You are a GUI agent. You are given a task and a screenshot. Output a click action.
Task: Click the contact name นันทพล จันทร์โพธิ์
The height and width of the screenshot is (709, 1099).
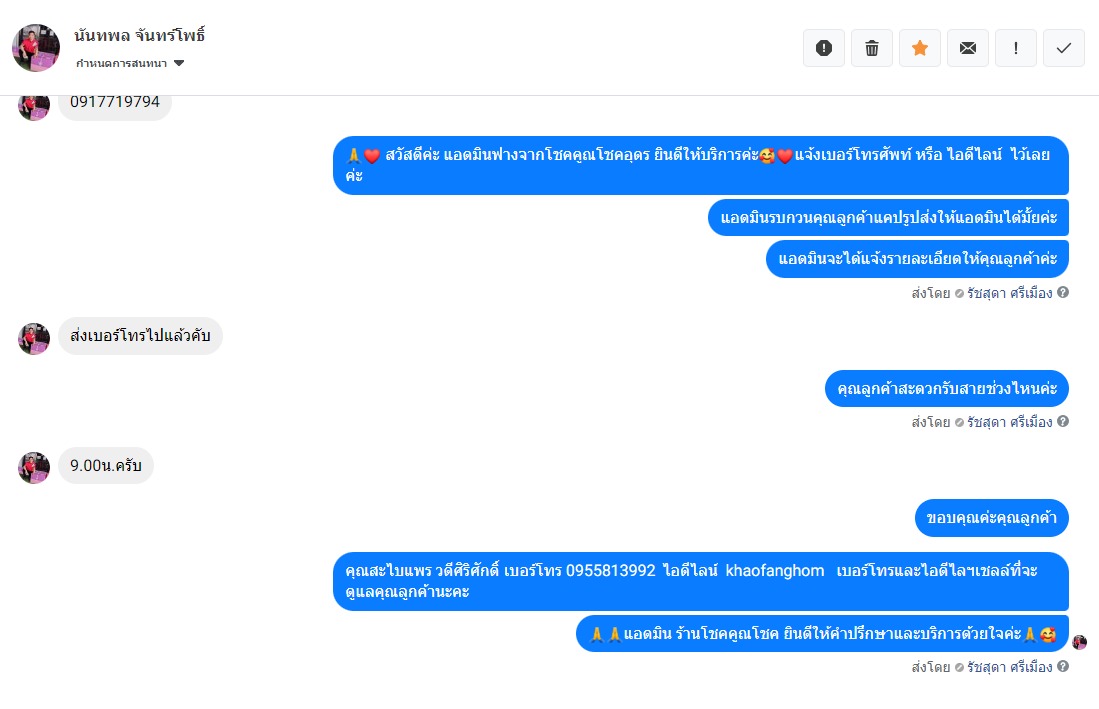pos(139,35)
